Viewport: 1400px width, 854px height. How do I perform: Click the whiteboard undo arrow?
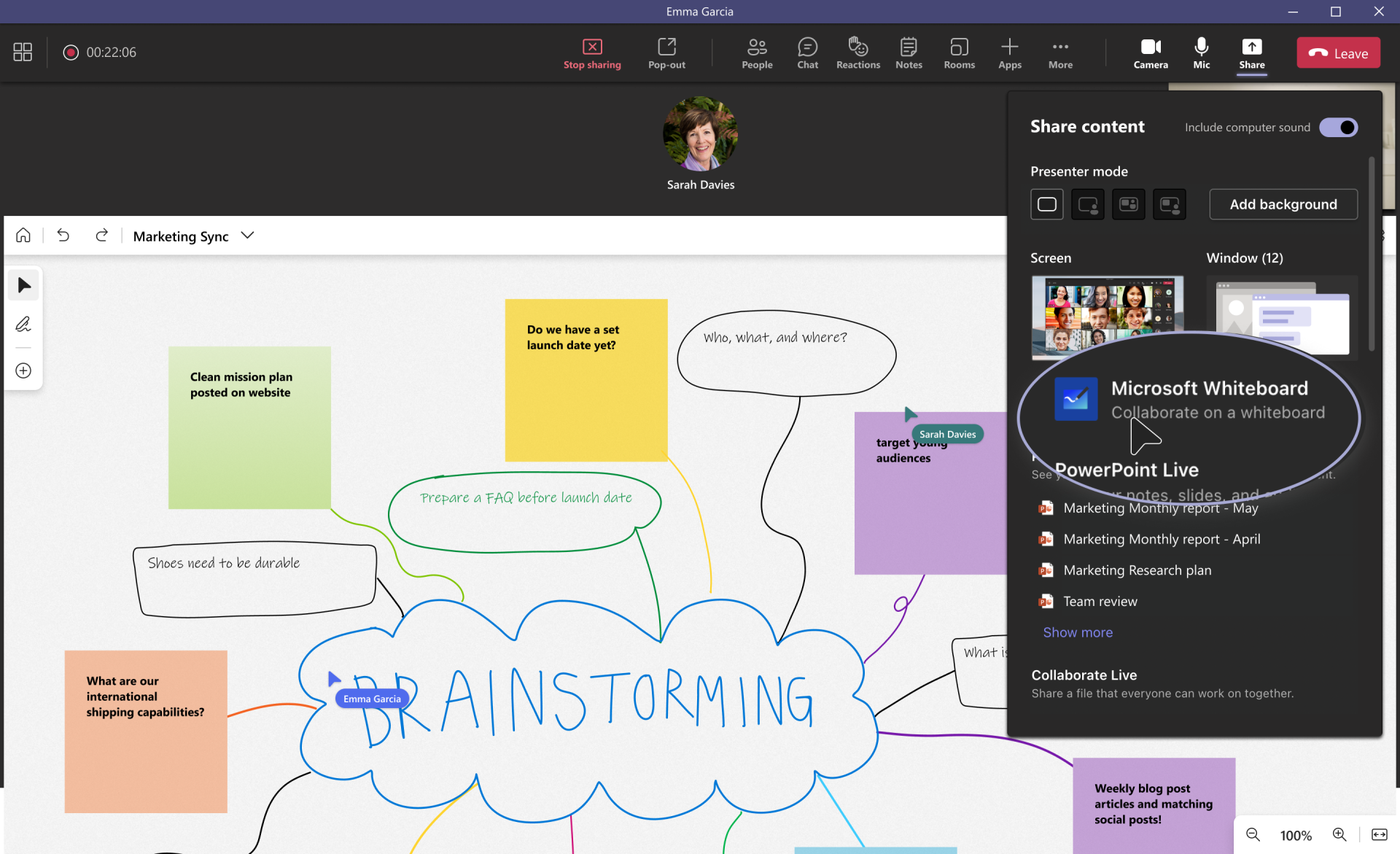pyautogui.click(x=63, y=236)
